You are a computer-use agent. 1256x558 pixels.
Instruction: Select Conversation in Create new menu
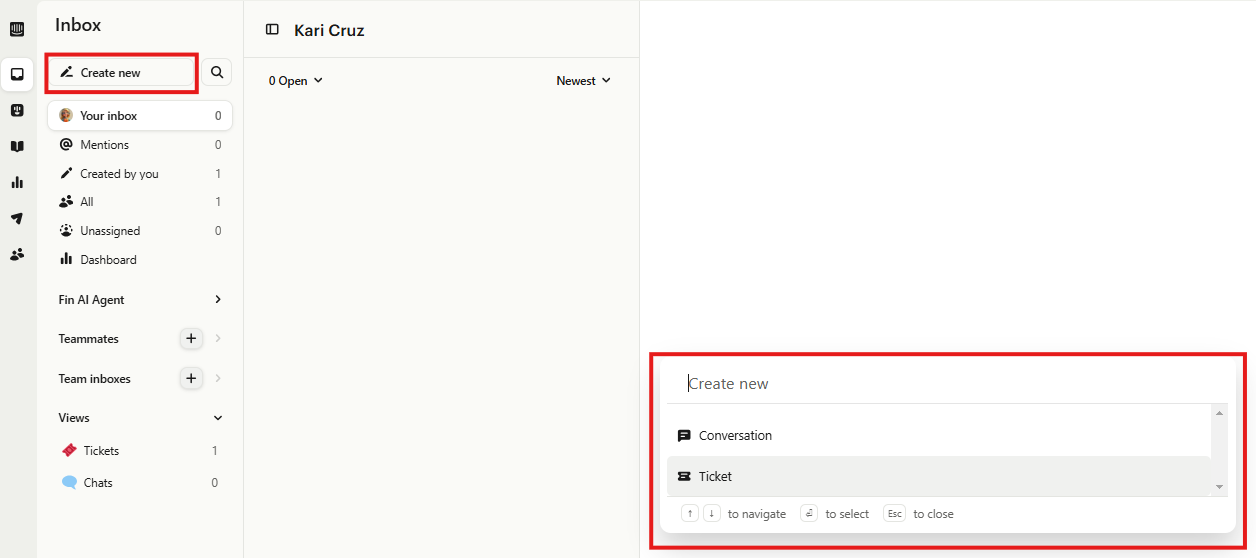pyautogui.click(x=735, y=436)
